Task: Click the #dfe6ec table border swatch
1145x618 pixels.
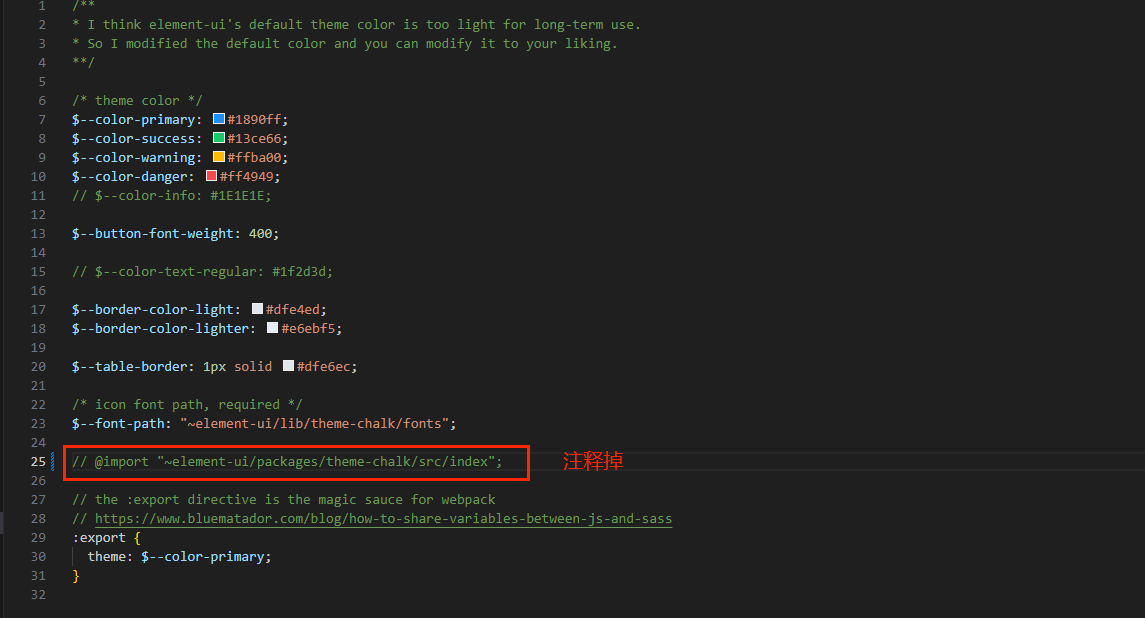Action: coord(288,366)
